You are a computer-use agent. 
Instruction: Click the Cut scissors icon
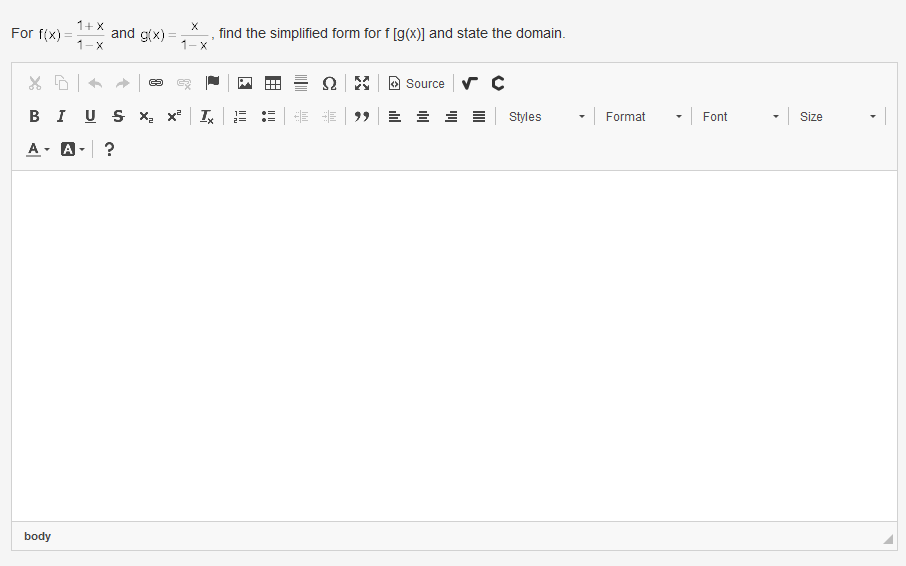tap(35, 83)
